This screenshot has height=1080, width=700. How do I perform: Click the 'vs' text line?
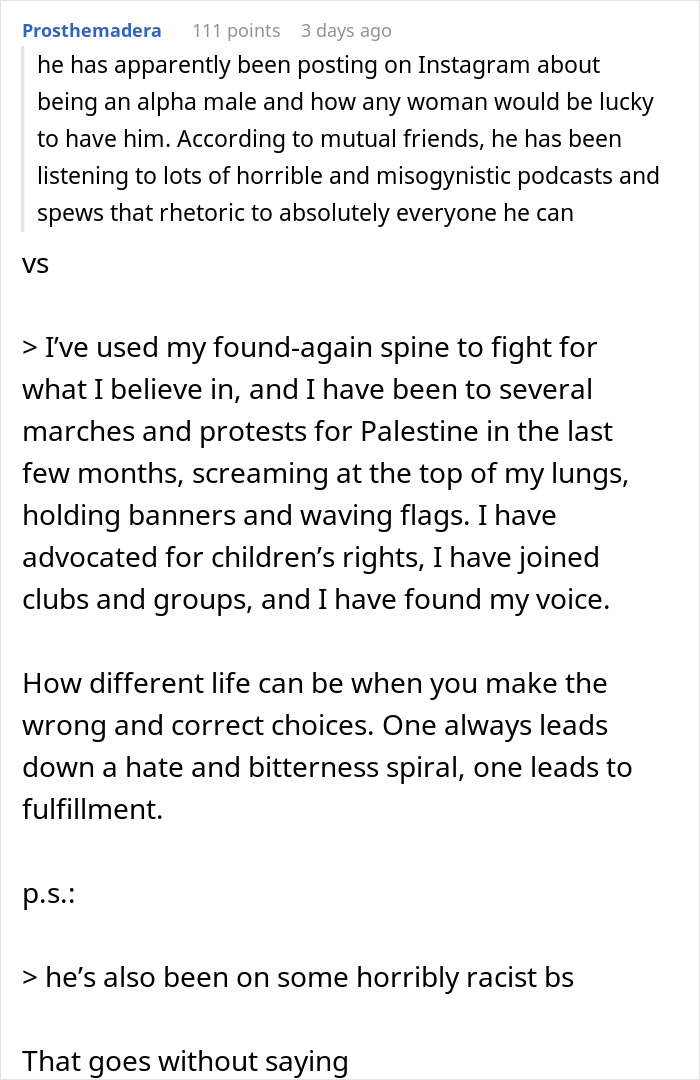click(x=35, y=264)
